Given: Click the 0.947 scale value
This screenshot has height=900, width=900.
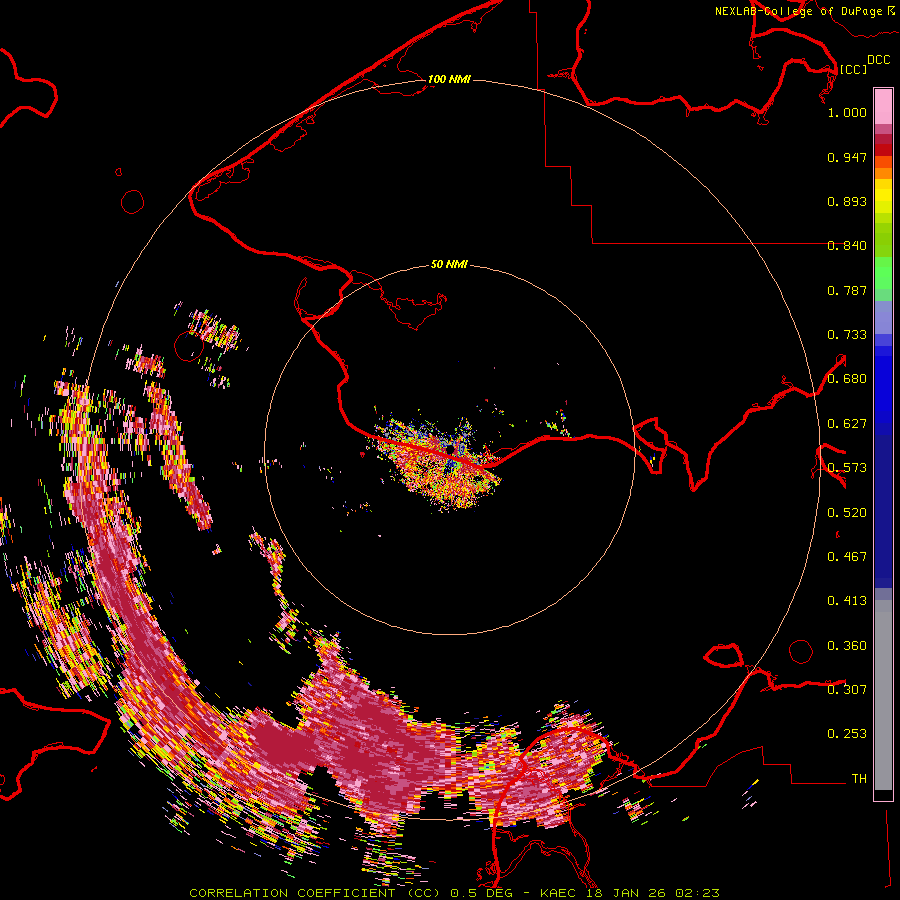Looking at the screenshot, I should point(847,157).
